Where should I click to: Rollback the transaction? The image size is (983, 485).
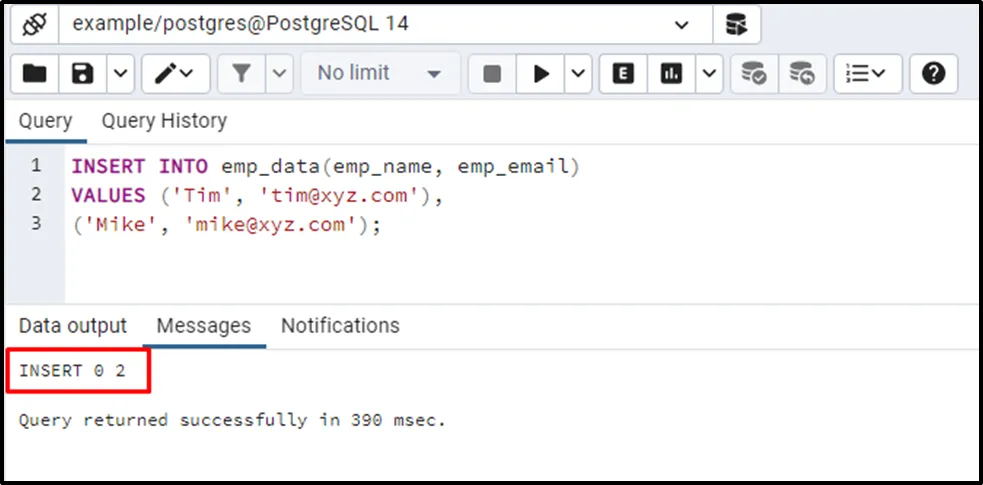click(801, 73)
